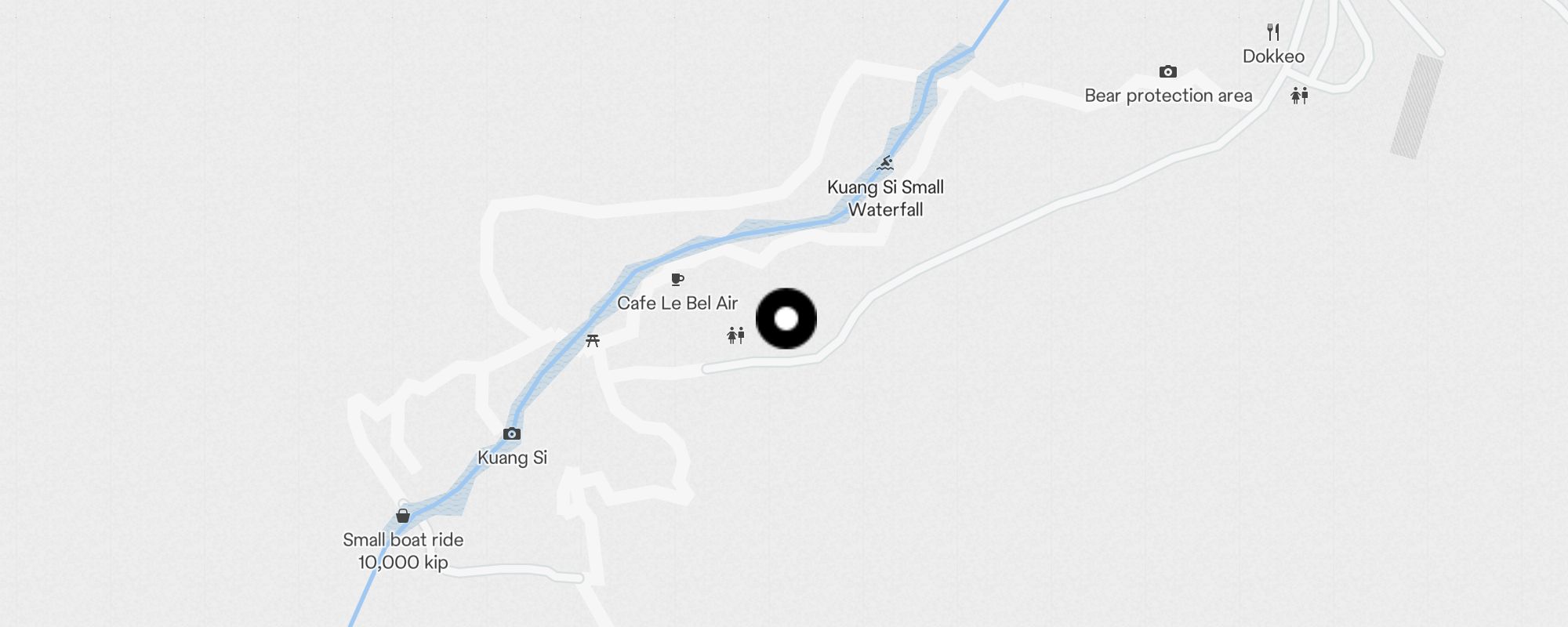Open the Cafe Le Bel Air label

[x=677, y=303]
